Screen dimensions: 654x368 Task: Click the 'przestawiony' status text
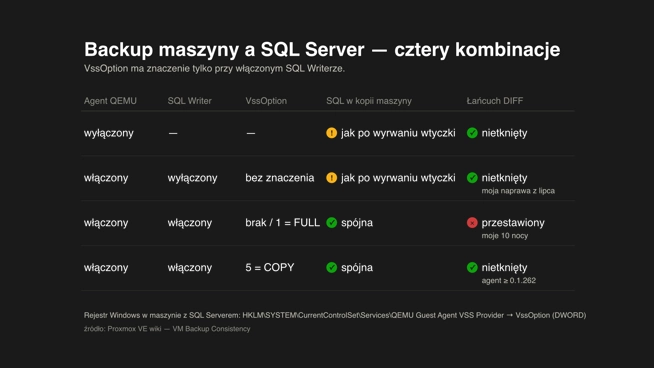coord(513,223)
